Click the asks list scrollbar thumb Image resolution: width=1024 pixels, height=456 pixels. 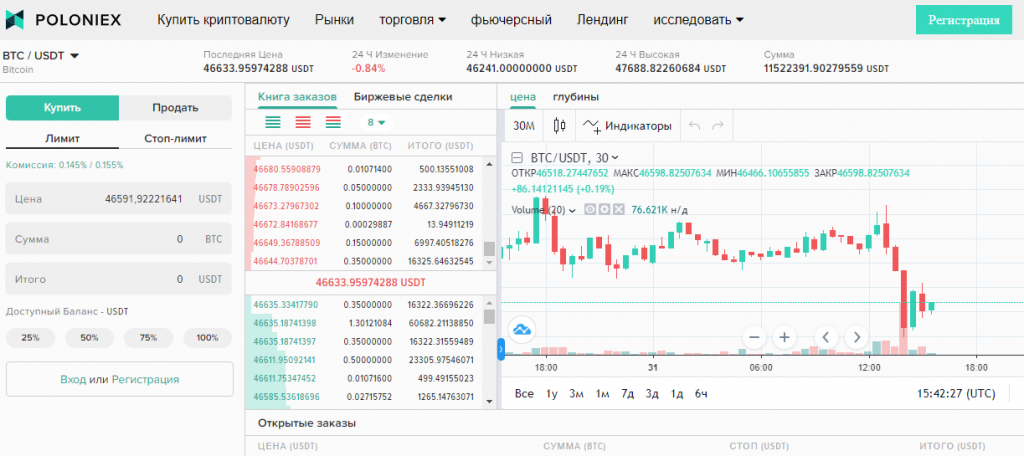[x=489, y=249]
